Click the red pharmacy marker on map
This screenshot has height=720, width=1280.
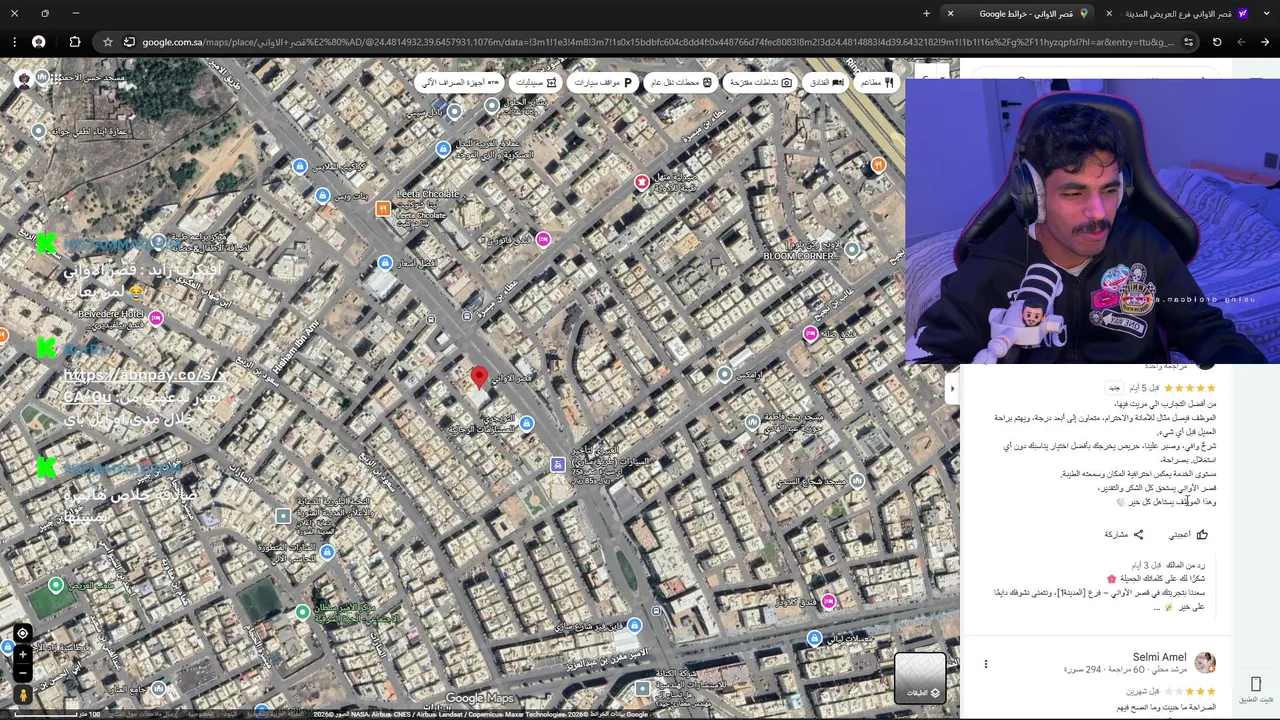pyautogui.click(x=642, y=182)
